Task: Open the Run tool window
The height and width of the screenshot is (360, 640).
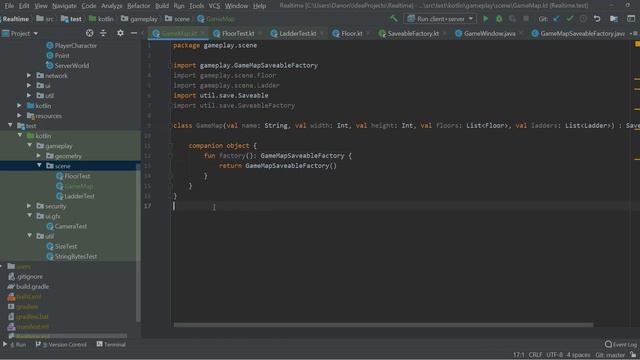Action: click(15, 344)
